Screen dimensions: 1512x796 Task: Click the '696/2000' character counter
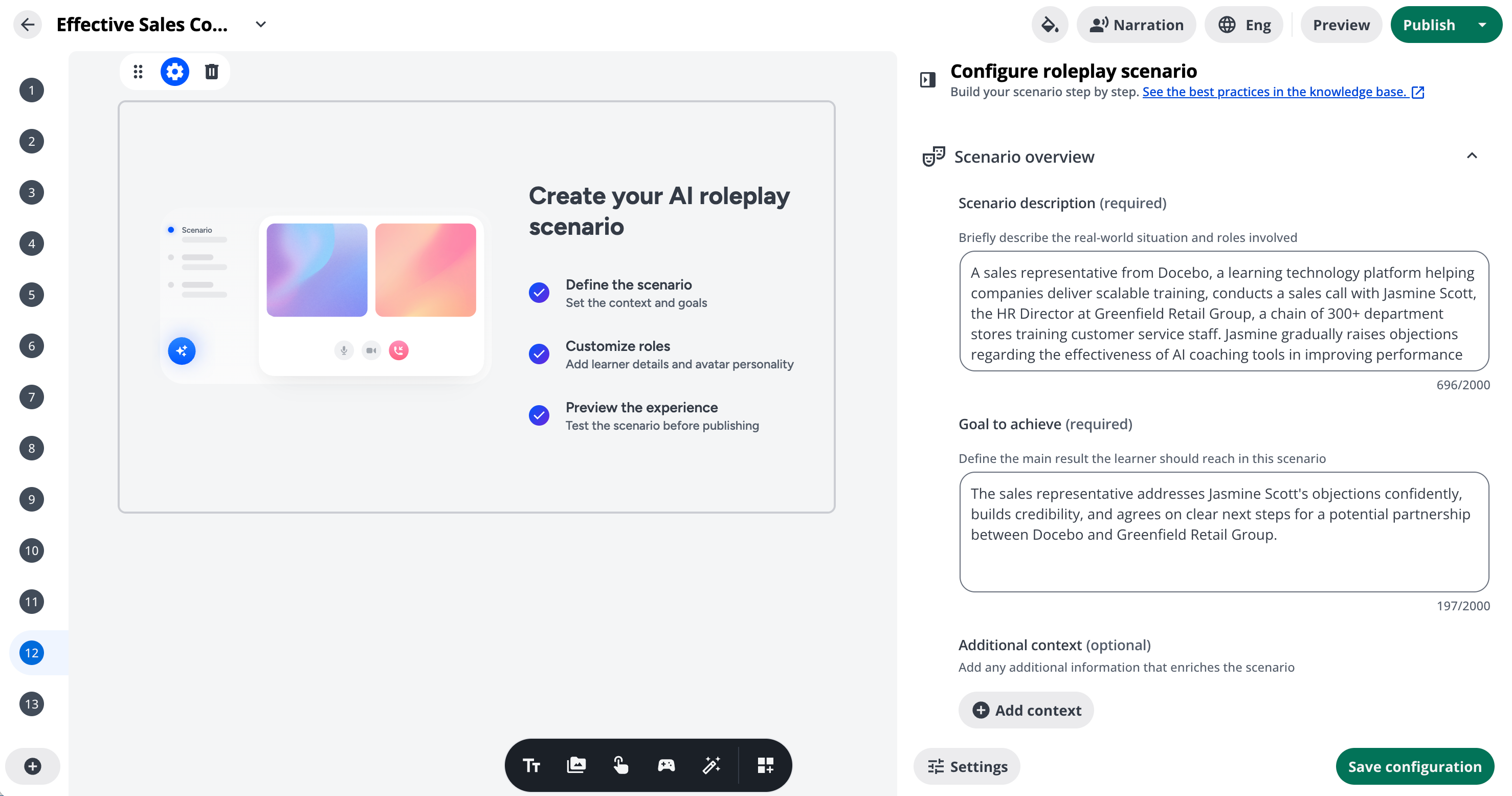coord(1463,385)
